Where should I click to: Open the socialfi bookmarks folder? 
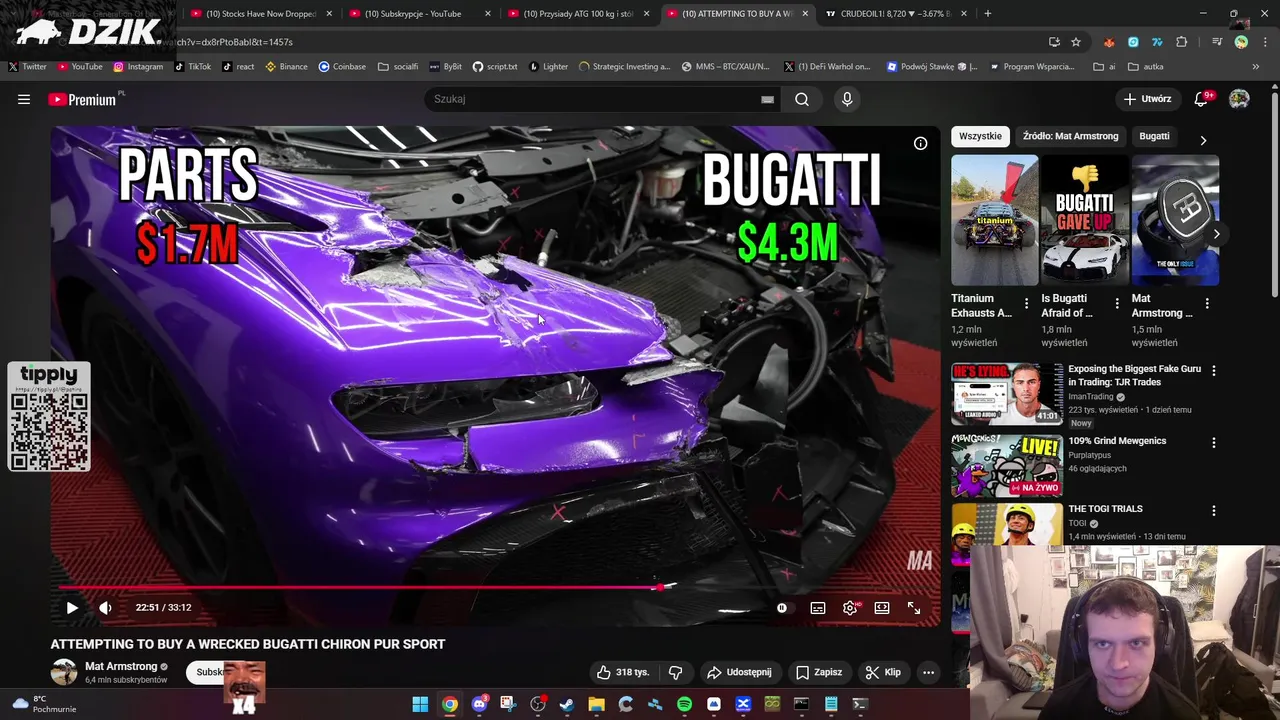tap(398, 67)
